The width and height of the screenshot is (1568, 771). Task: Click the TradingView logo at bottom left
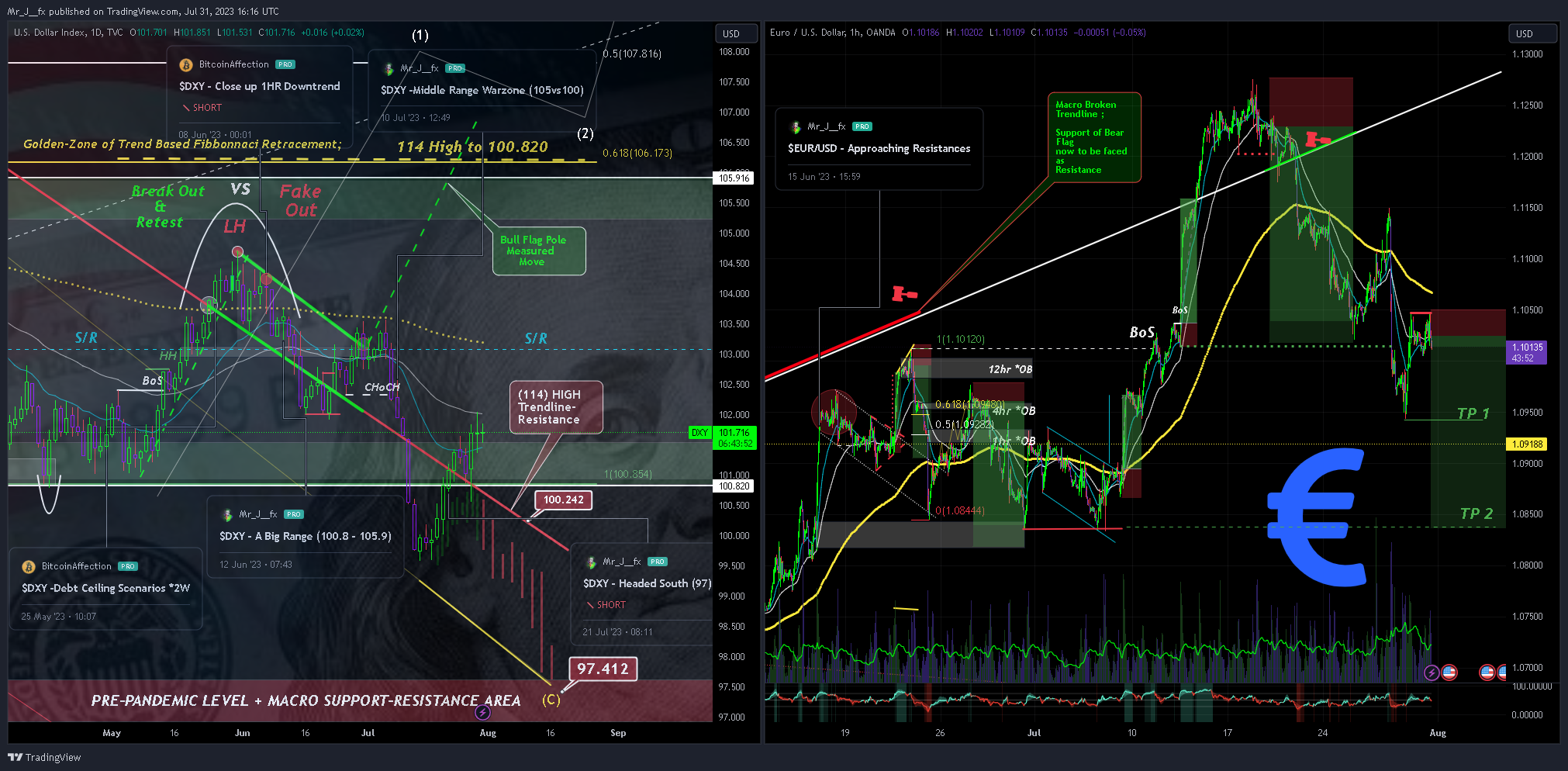pyautogui.click(x=44, y=757)
